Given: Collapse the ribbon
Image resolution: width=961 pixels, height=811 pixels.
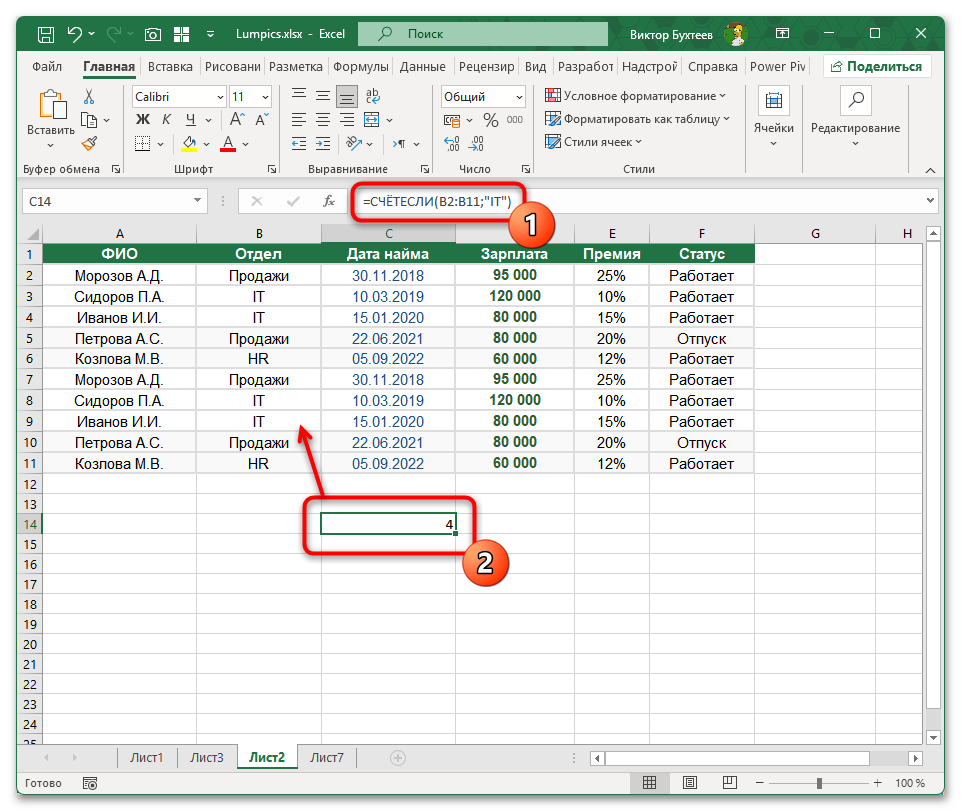Looking at the screenshot, I should [x=930, y=170].
